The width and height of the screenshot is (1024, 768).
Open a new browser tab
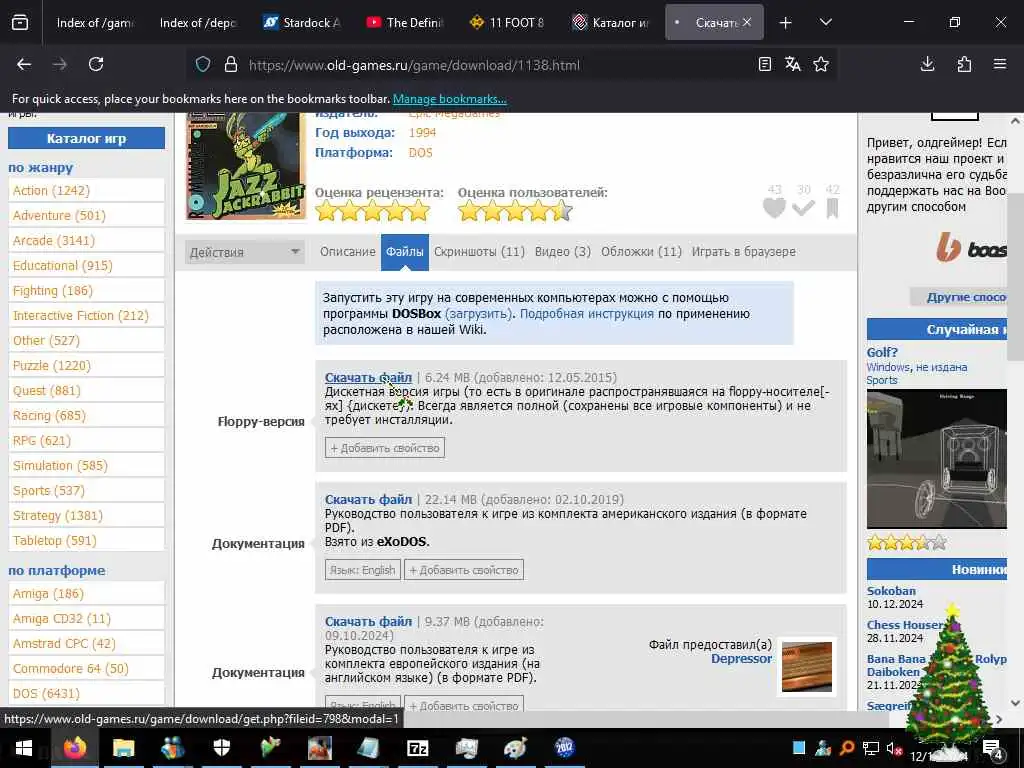[x=786, y=23]
